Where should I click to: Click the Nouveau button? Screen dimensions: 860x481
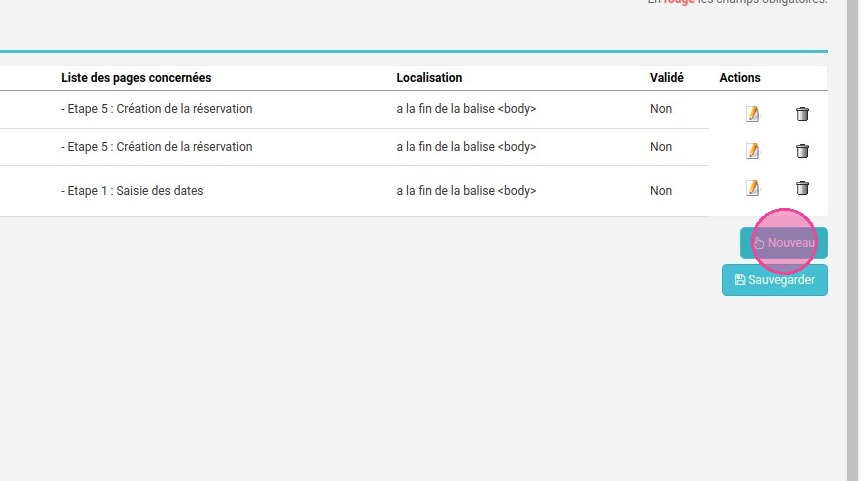pos(784,243)
